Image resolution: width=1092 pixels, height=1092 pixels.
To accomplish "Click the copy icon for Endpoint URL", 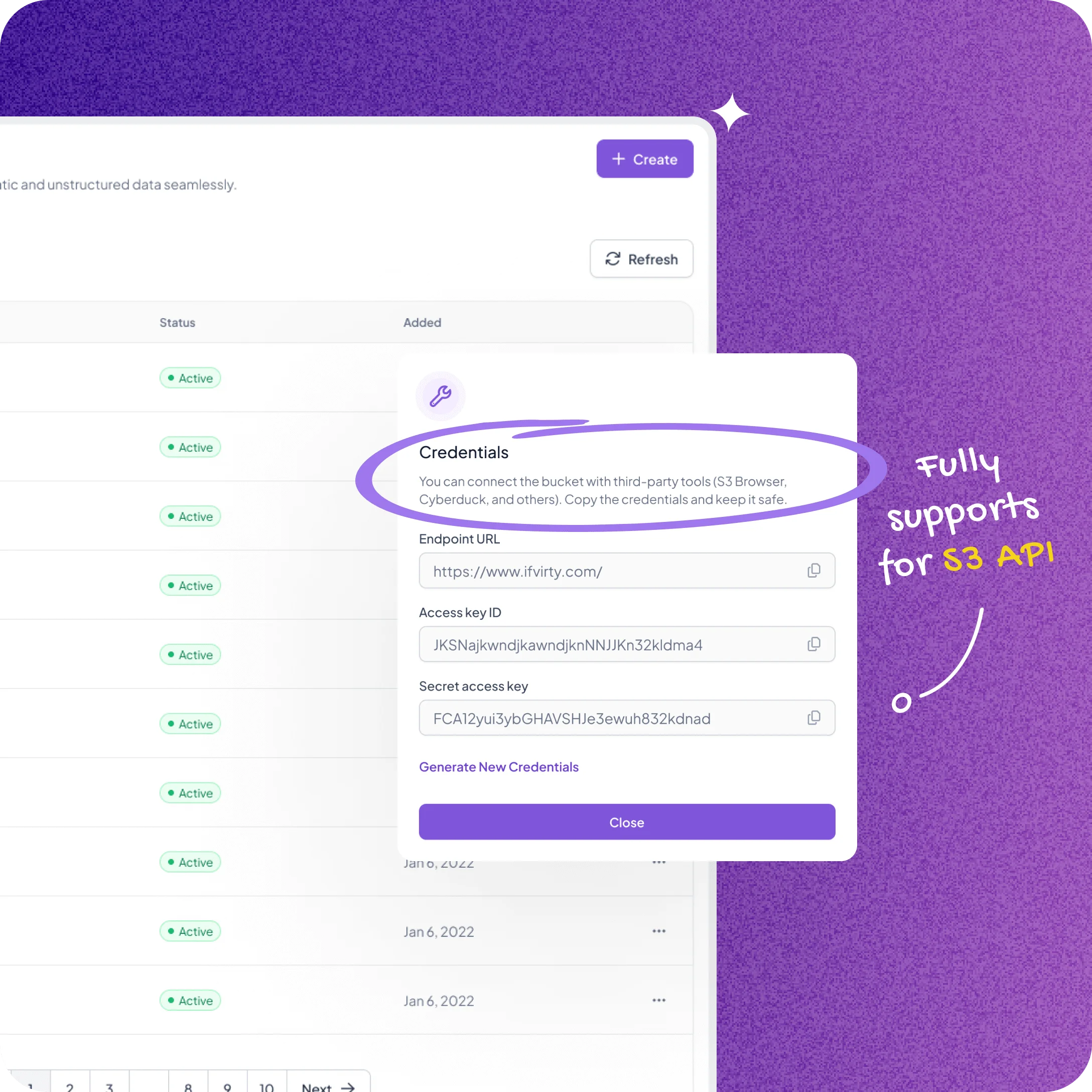I will [815, 570].
